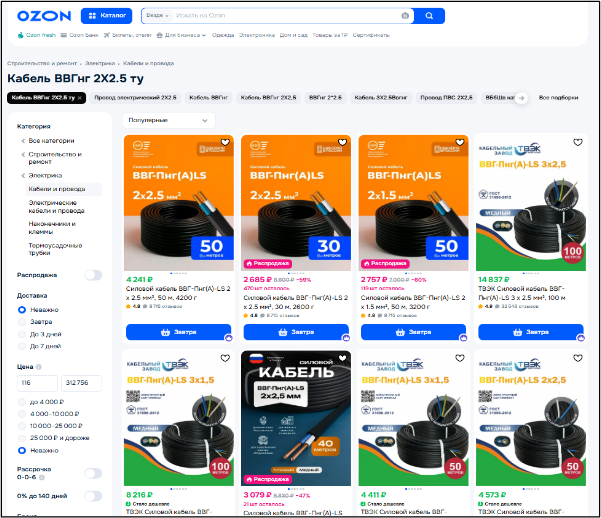
Task: Focus the Искать на Ozon search field
Action: [286, 16]
